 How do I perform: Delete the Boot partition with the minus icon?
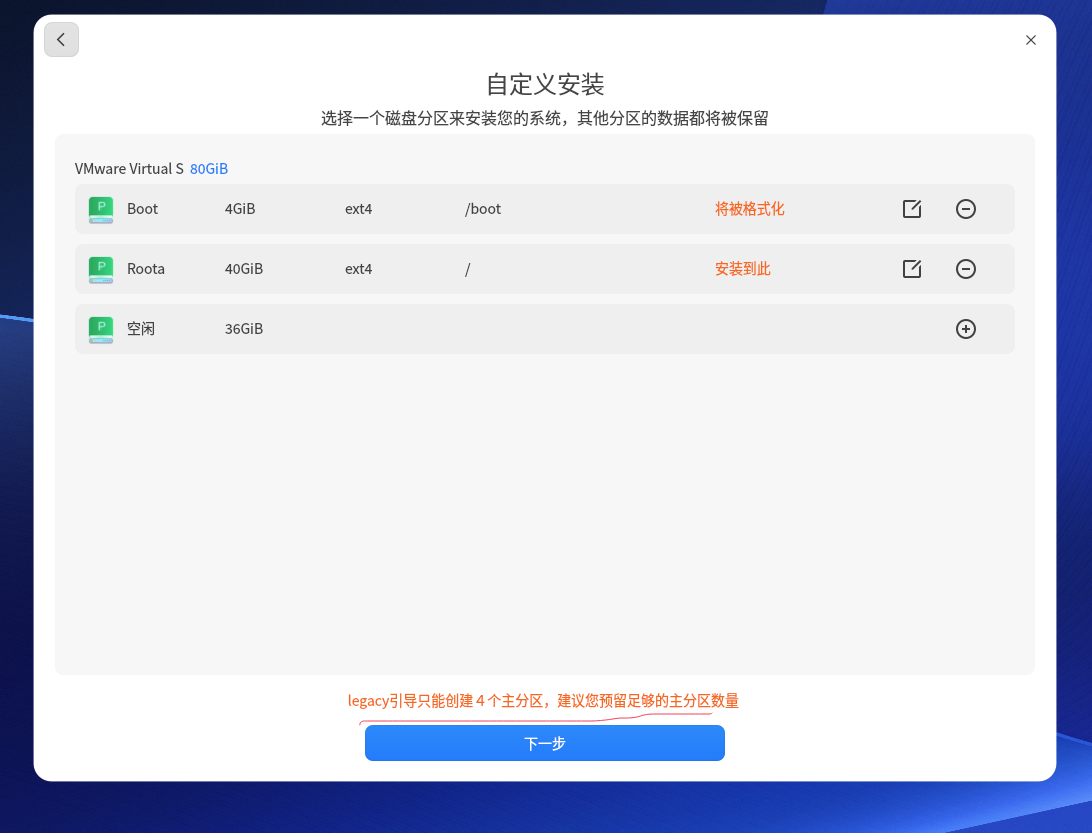(x=965, y=209)
